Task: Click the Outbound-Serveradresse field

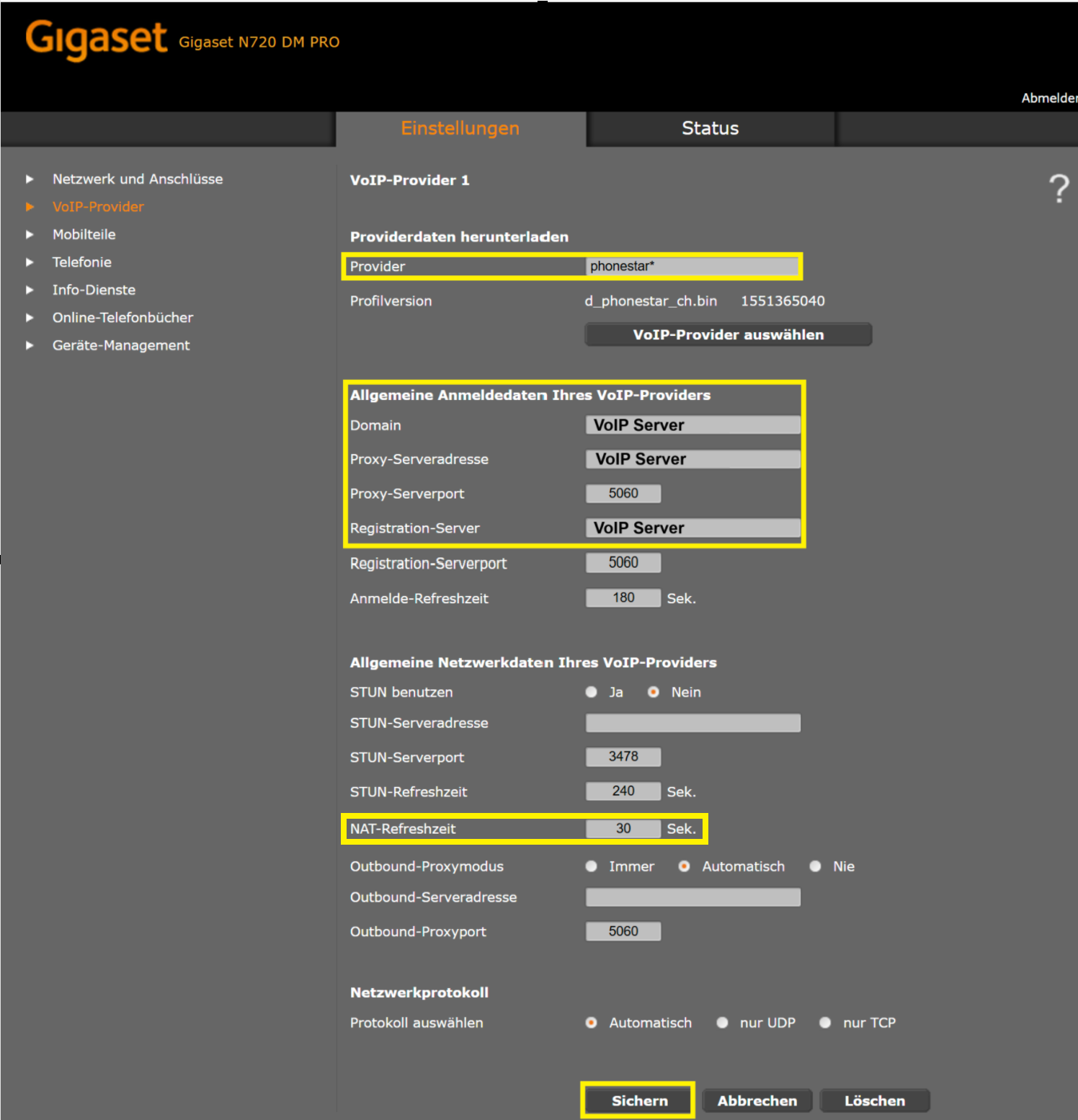Action: point(692,897)
